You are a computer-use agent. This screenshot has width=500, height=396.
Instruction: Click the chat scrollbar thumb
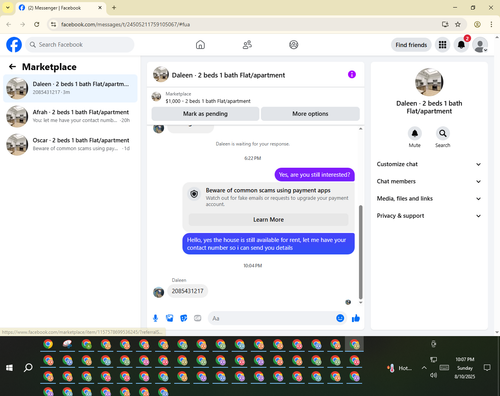click(360, 252)
